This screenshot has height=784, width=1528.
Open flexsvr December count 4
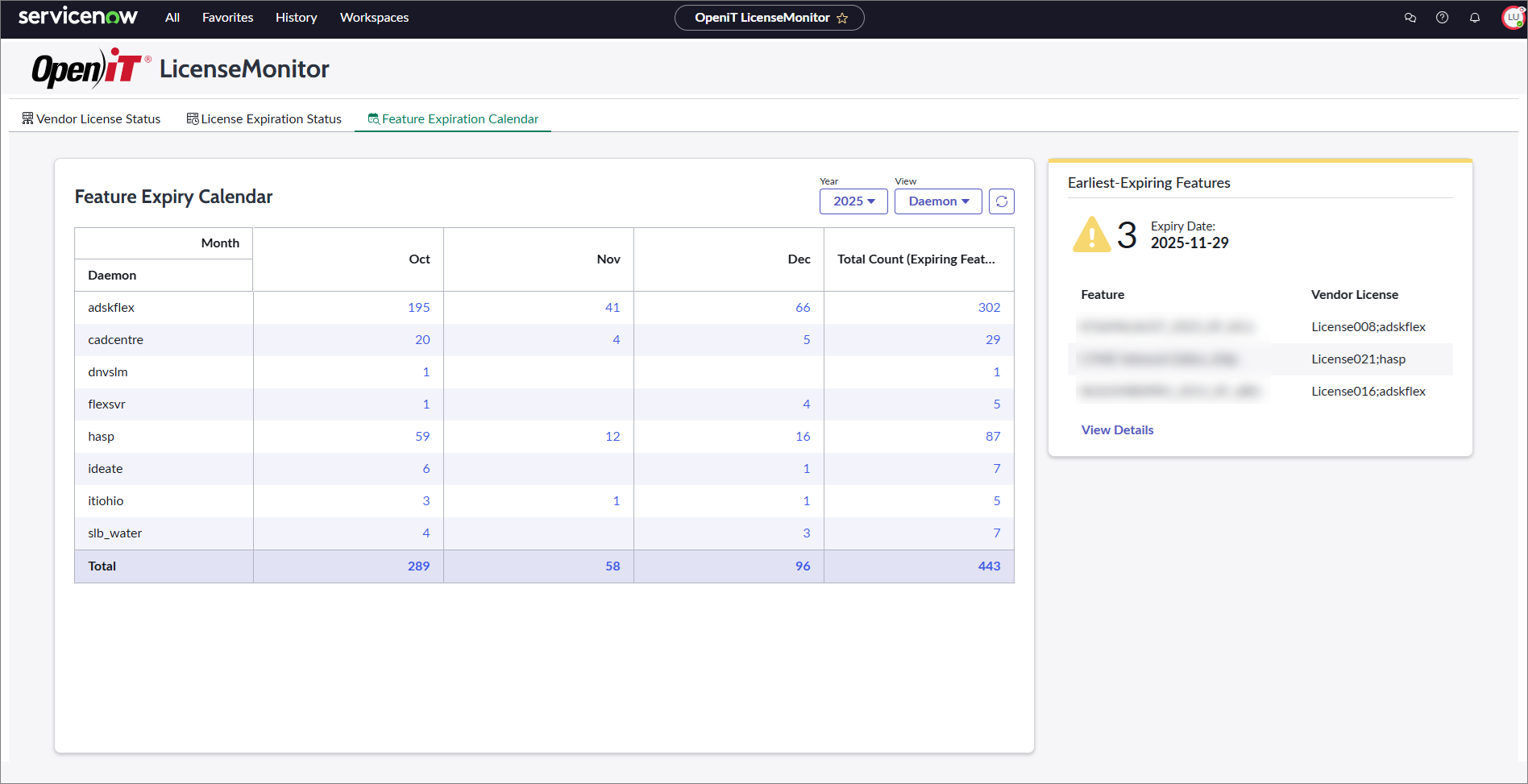[807, 404]
